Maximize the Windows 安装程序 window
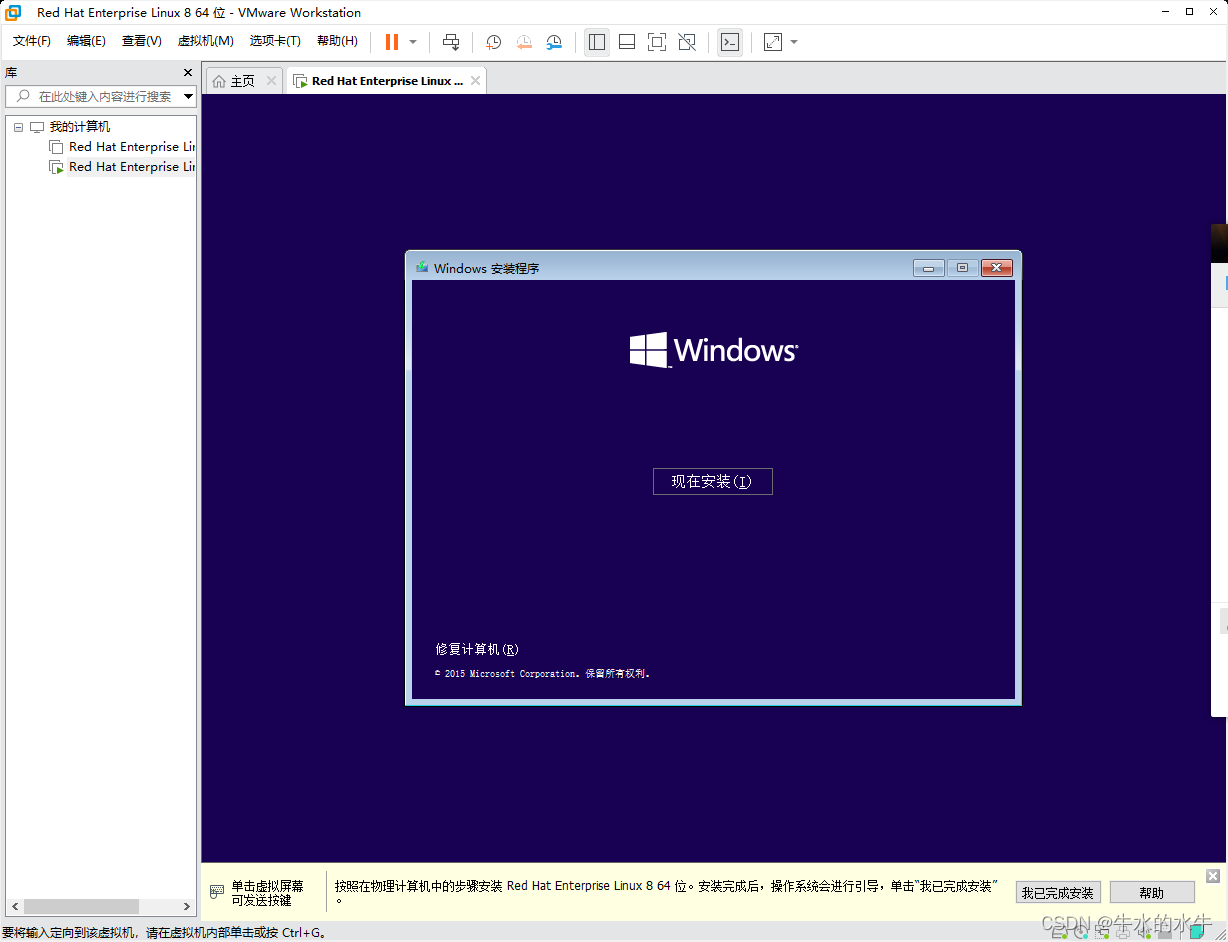 962,268
